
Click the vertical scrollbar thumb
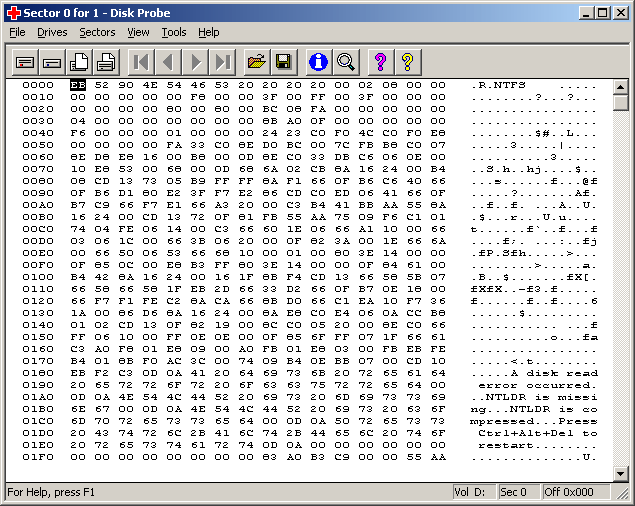[620, 102]
